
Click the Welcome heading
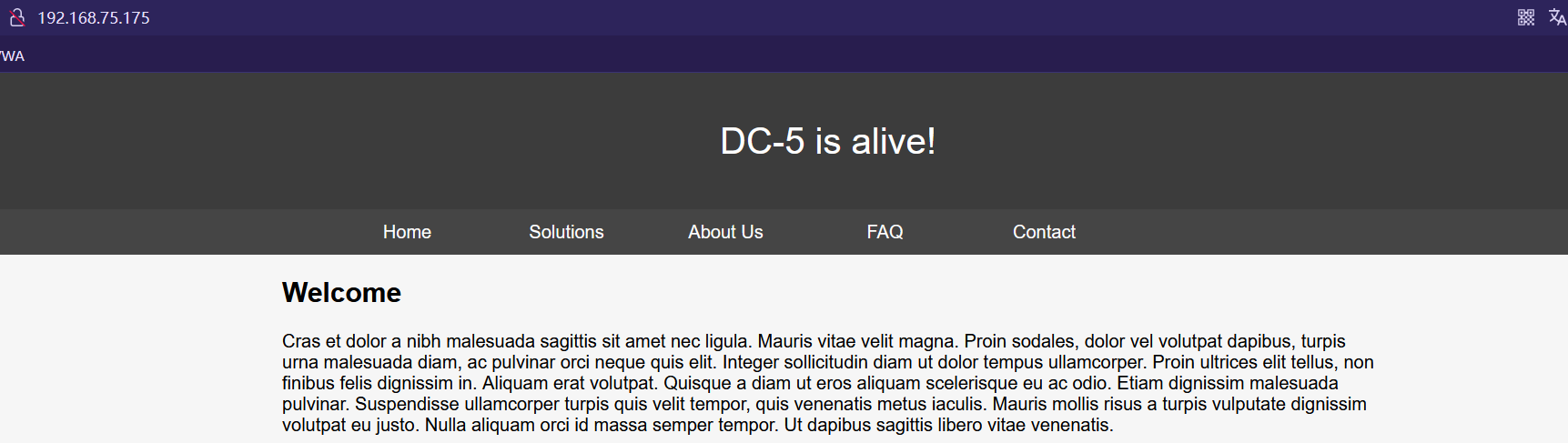pos(341,293)
